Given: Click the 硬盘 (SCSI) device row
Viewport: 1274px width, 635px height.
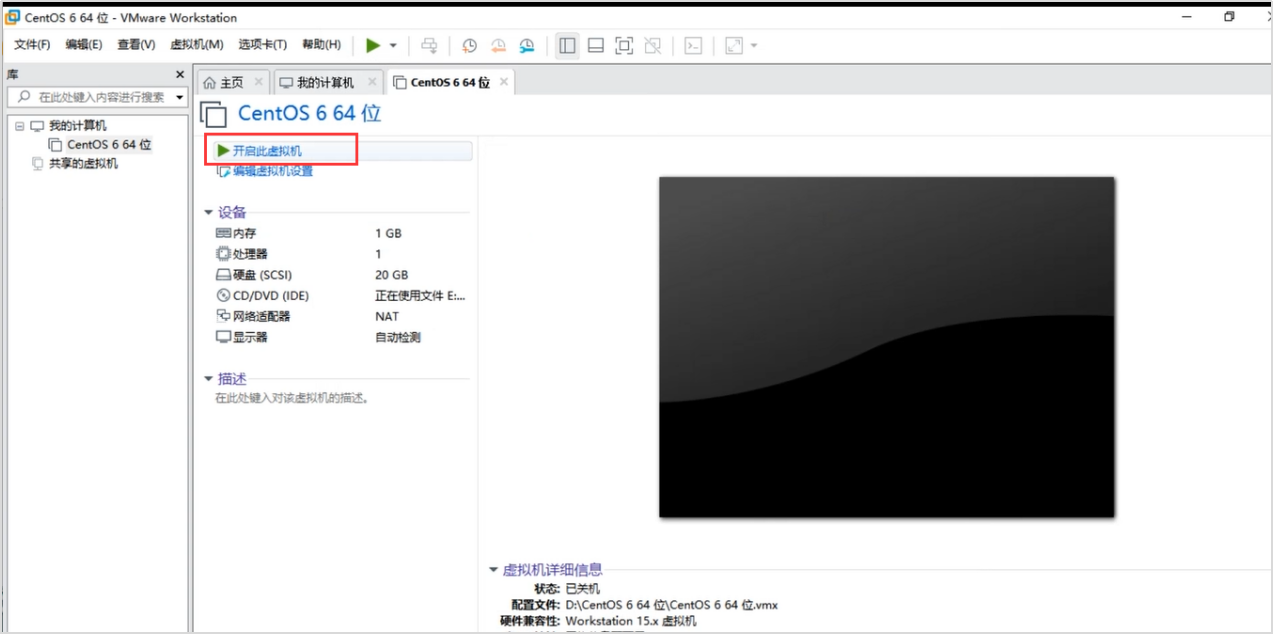Looking at the screenshot, I should (x=343, y=275).
